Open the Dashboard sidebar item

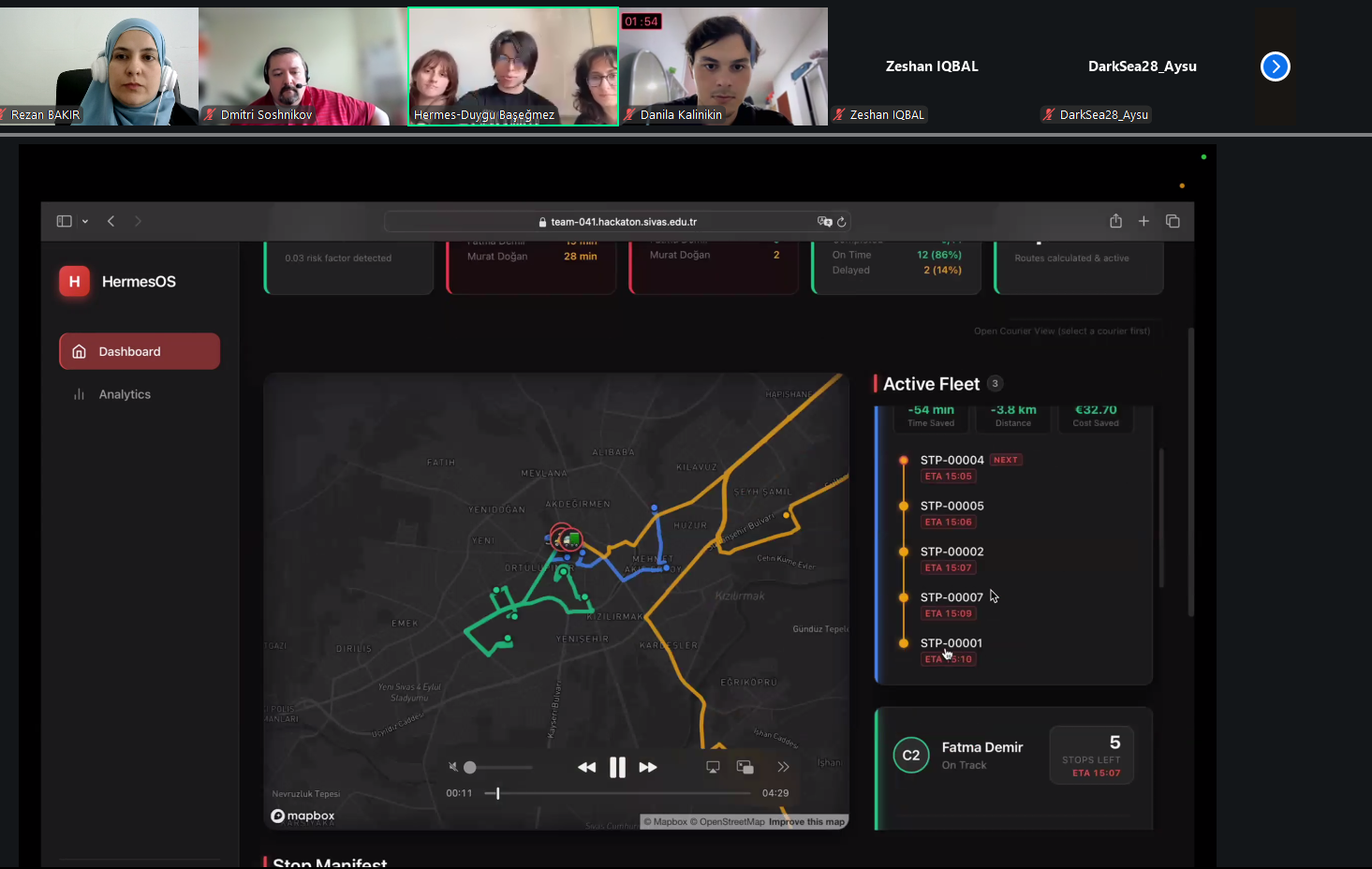click(x=140, y=351)
